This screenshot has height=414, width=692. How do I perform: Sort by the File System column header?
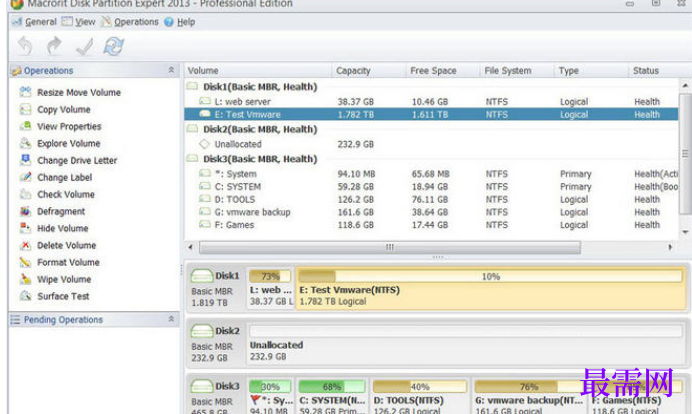pyautogui.click(x=517, y=70)
